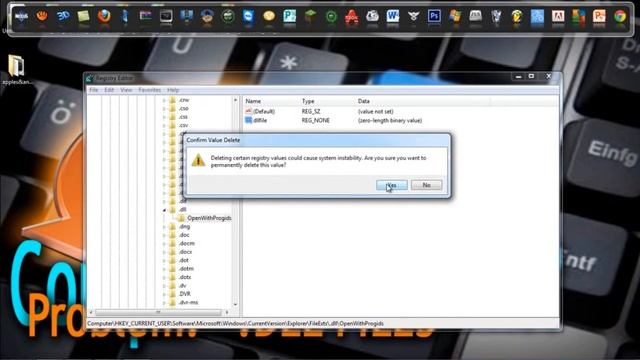Click the tree horizontal scrollbar thumb

coord(158,312)
